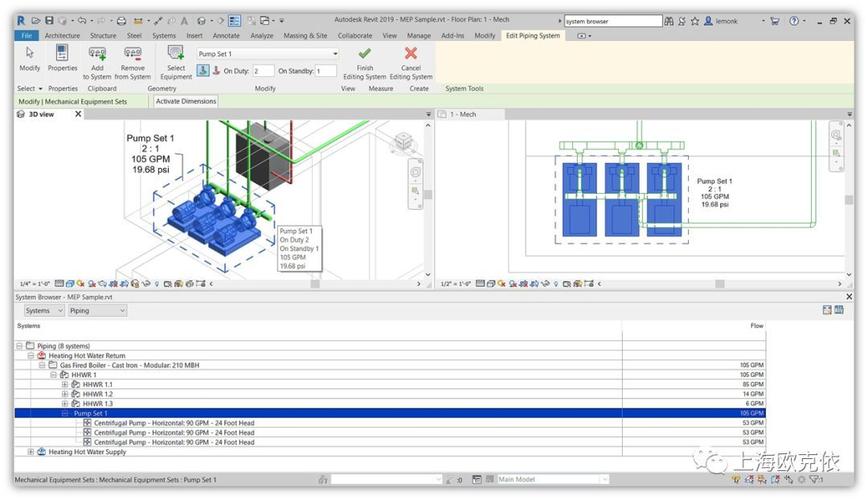Click the On Standby value field
The width and height of the screenshot is (868, 500).
point(326,71)
